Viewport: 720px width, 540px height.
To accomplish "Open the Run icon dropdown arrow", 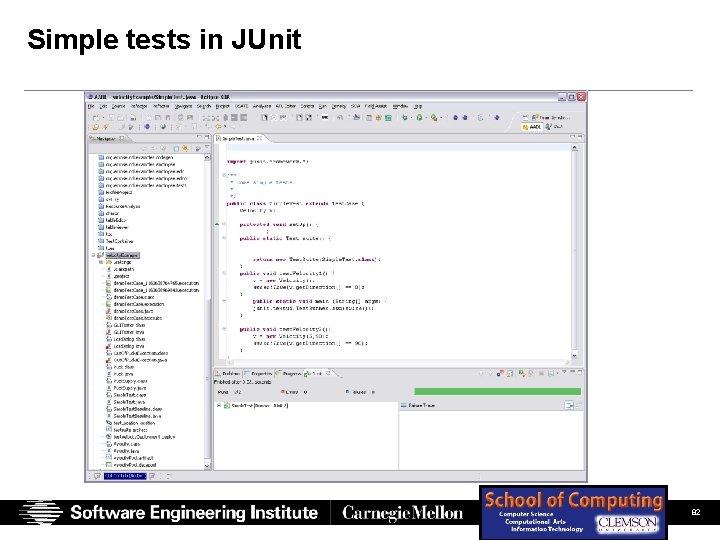I will pyautogui.click(x=426, y=118).
